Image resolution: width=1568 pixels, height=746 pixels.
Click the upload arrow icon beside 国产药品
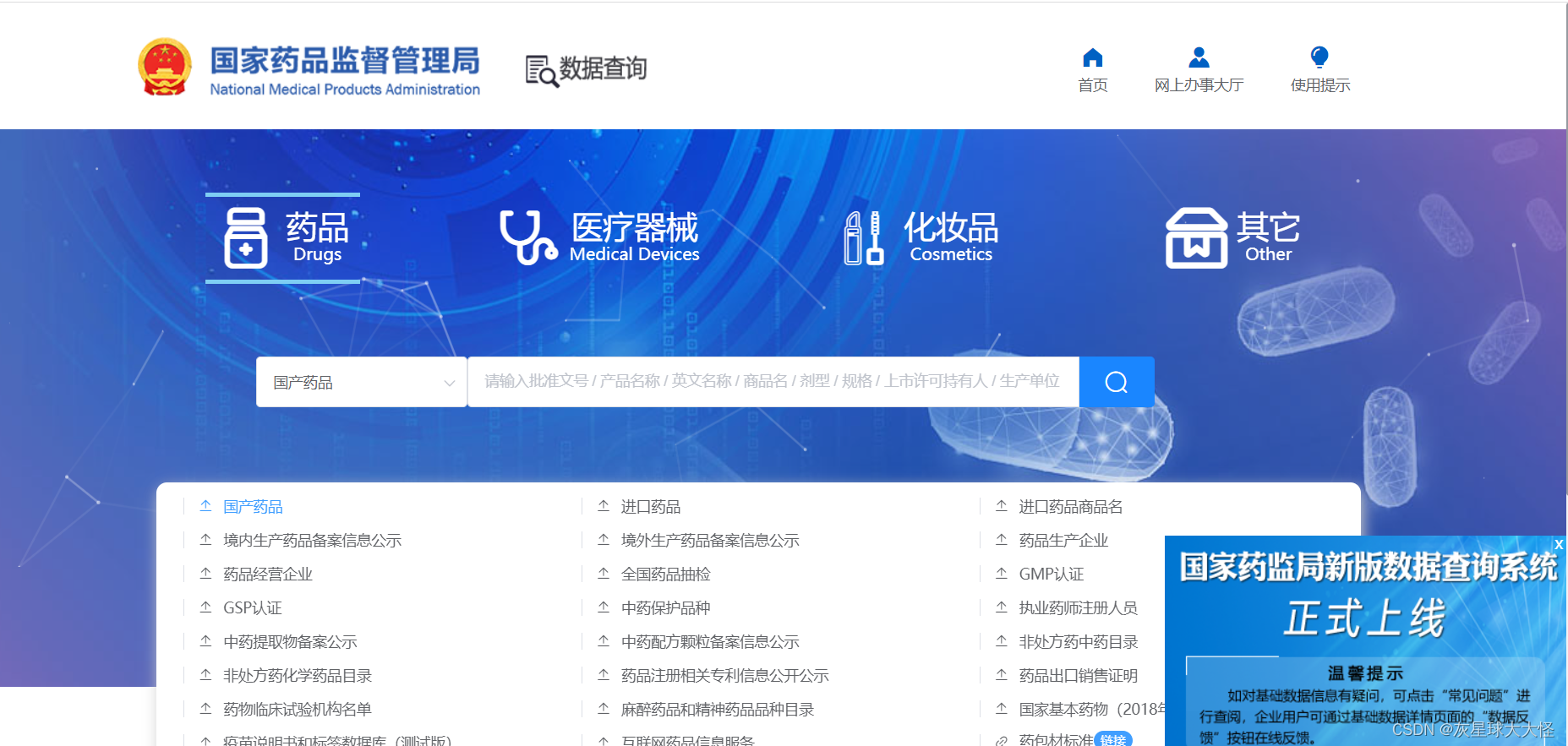pyautogui.click(x=205, y=506)
